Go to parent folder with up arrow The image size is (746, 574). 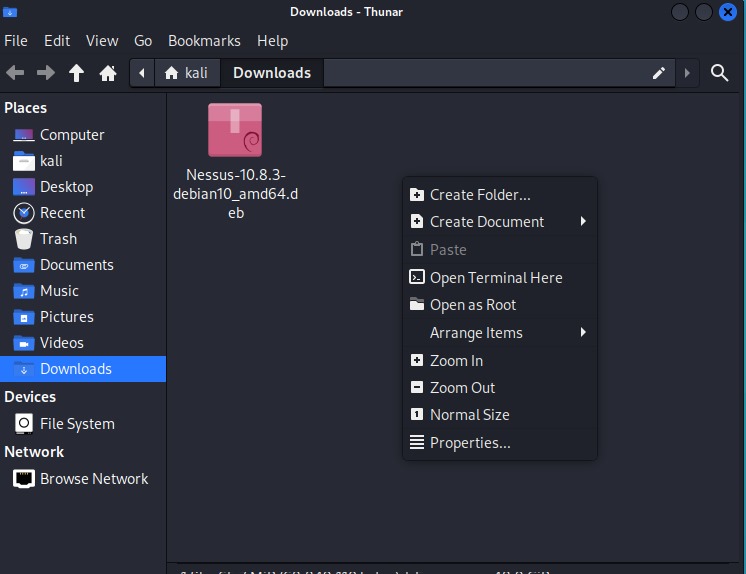(76, 73)
